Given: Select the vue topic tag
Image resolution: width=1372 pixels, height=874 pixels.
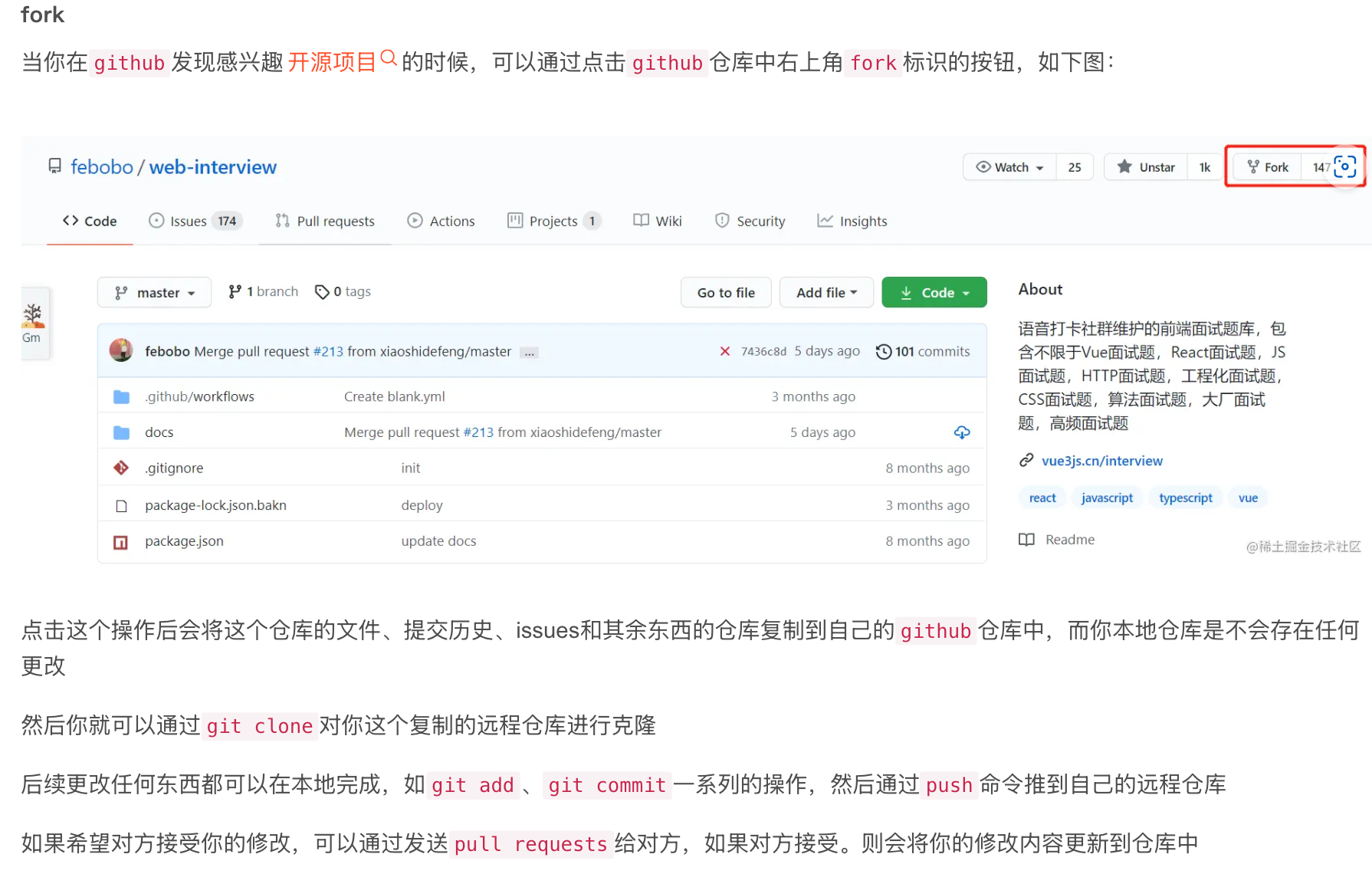Looking at the screenshot, I should pos(1248,498).
